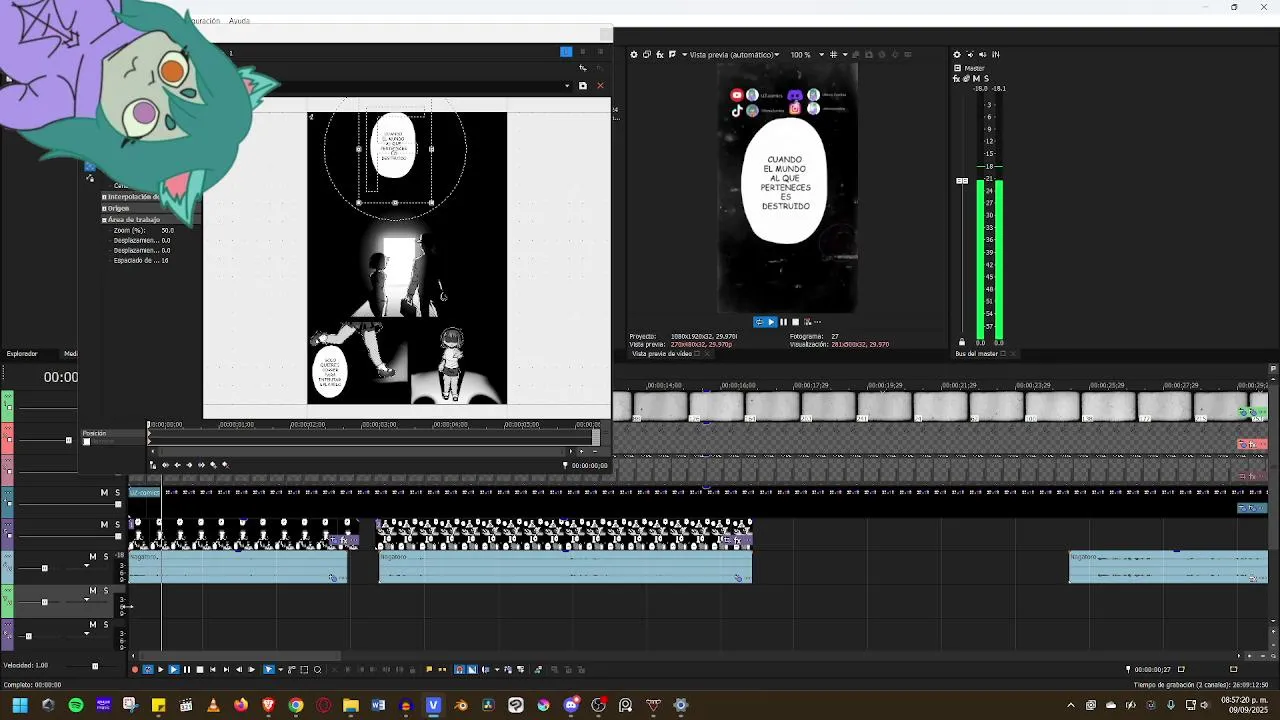Click previous keyframe arrow in Pan/Crop controls
Screen dimensions: 1280x720
coord(177,465)
